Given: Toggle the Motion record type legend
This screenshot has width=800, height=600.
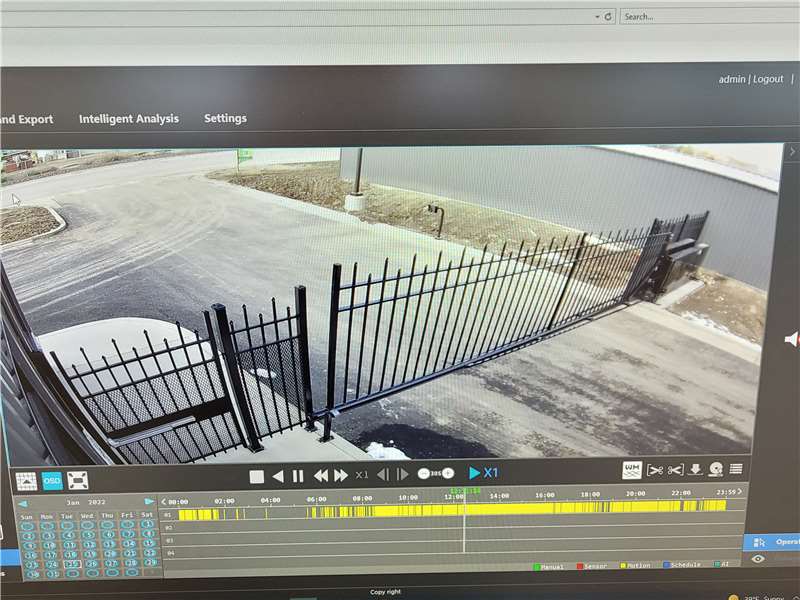Looking at the screenshot, I should tap(634, 566).
